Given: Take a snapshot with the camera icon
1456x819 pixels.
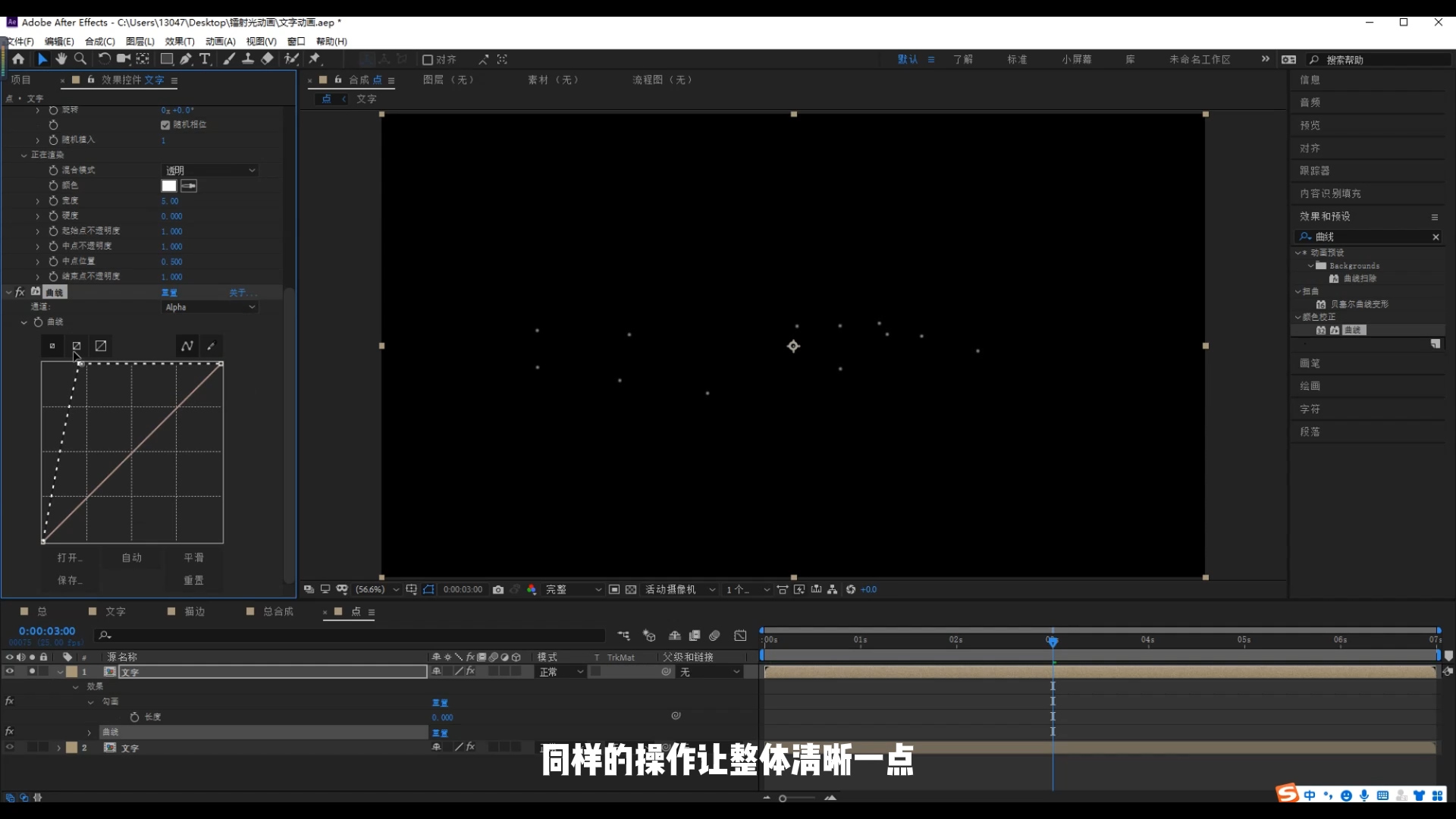Looking at the screenshot, I should coord(498,589).
